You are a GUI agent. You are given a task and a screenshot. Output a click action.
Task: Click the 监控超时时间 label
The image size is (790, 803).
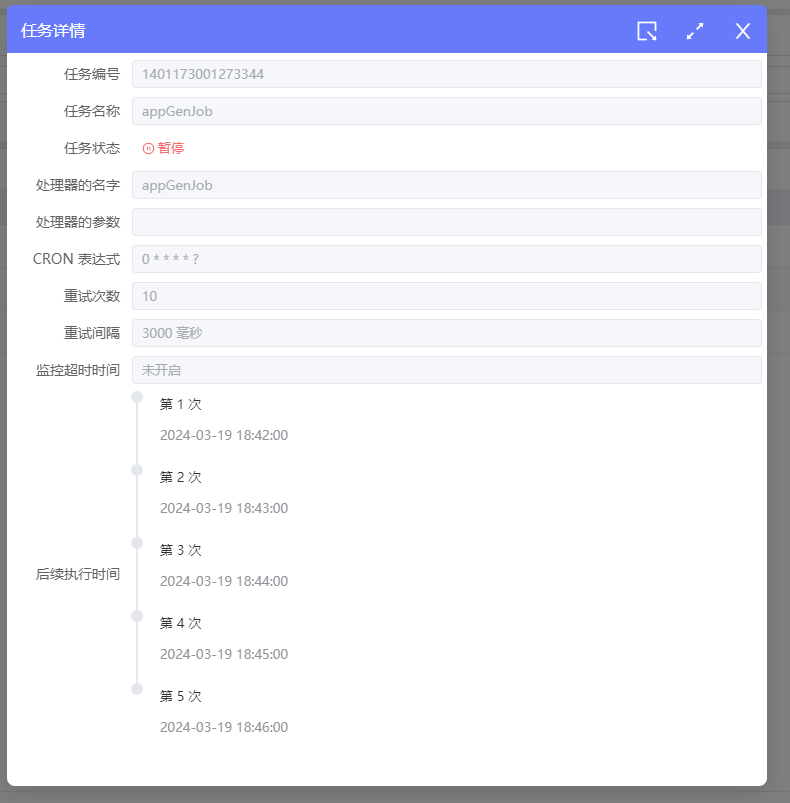point(78,370)
